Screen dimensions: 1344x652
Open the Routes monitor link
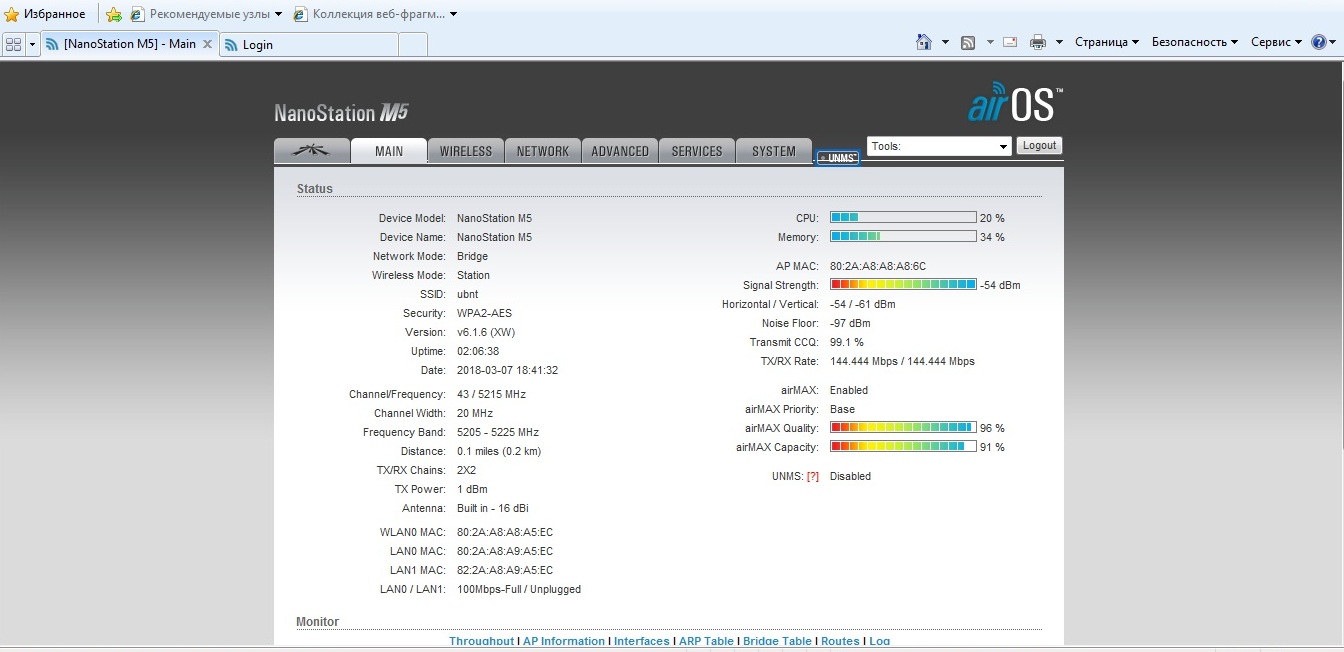point(840,641)
